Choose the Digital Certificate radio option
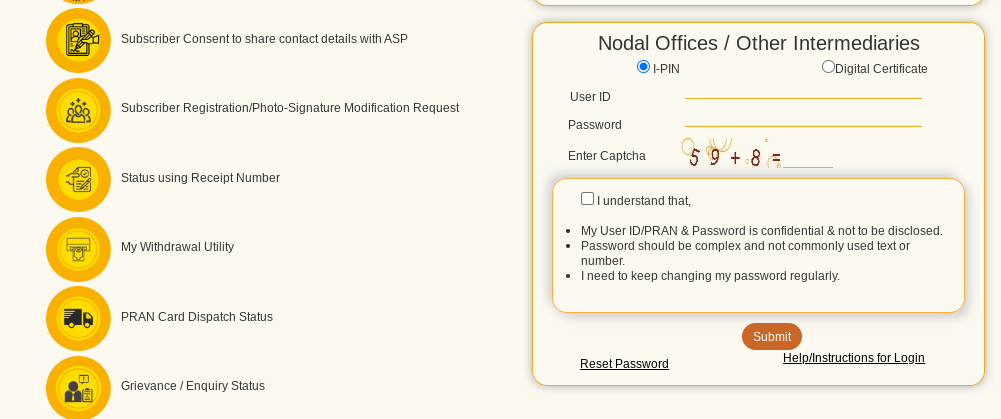 (x=828, y=67)
